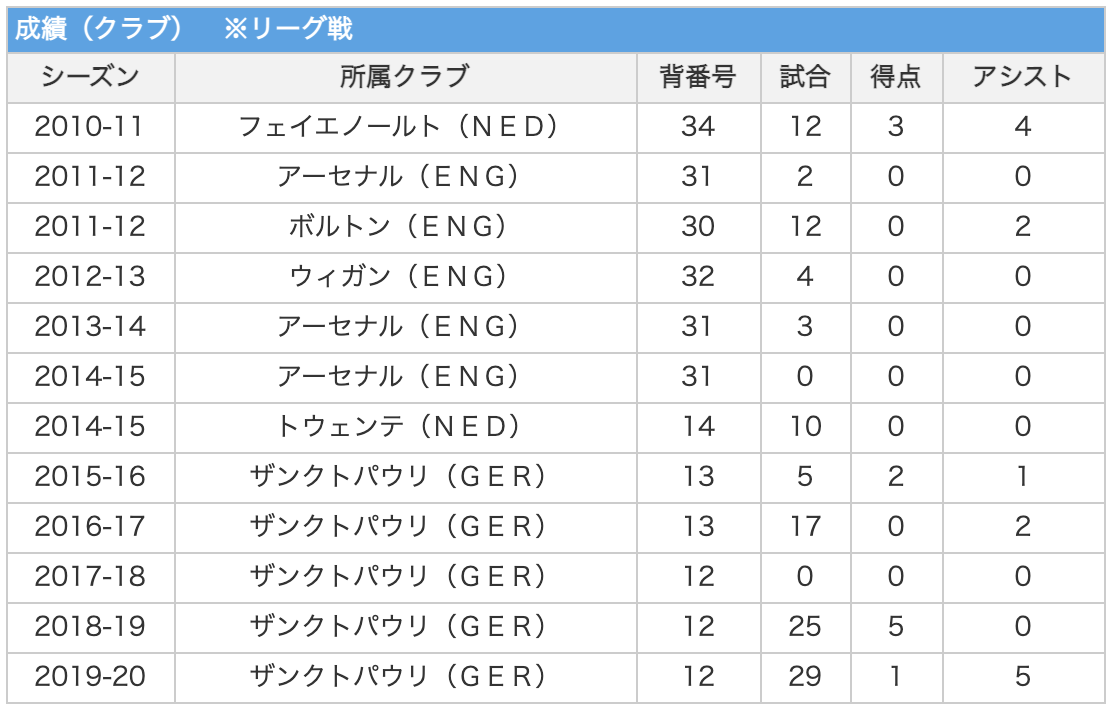Screen dimensions: 1116x712
Task: Click the シーズン column header
Action: click(x=90, y=77)
